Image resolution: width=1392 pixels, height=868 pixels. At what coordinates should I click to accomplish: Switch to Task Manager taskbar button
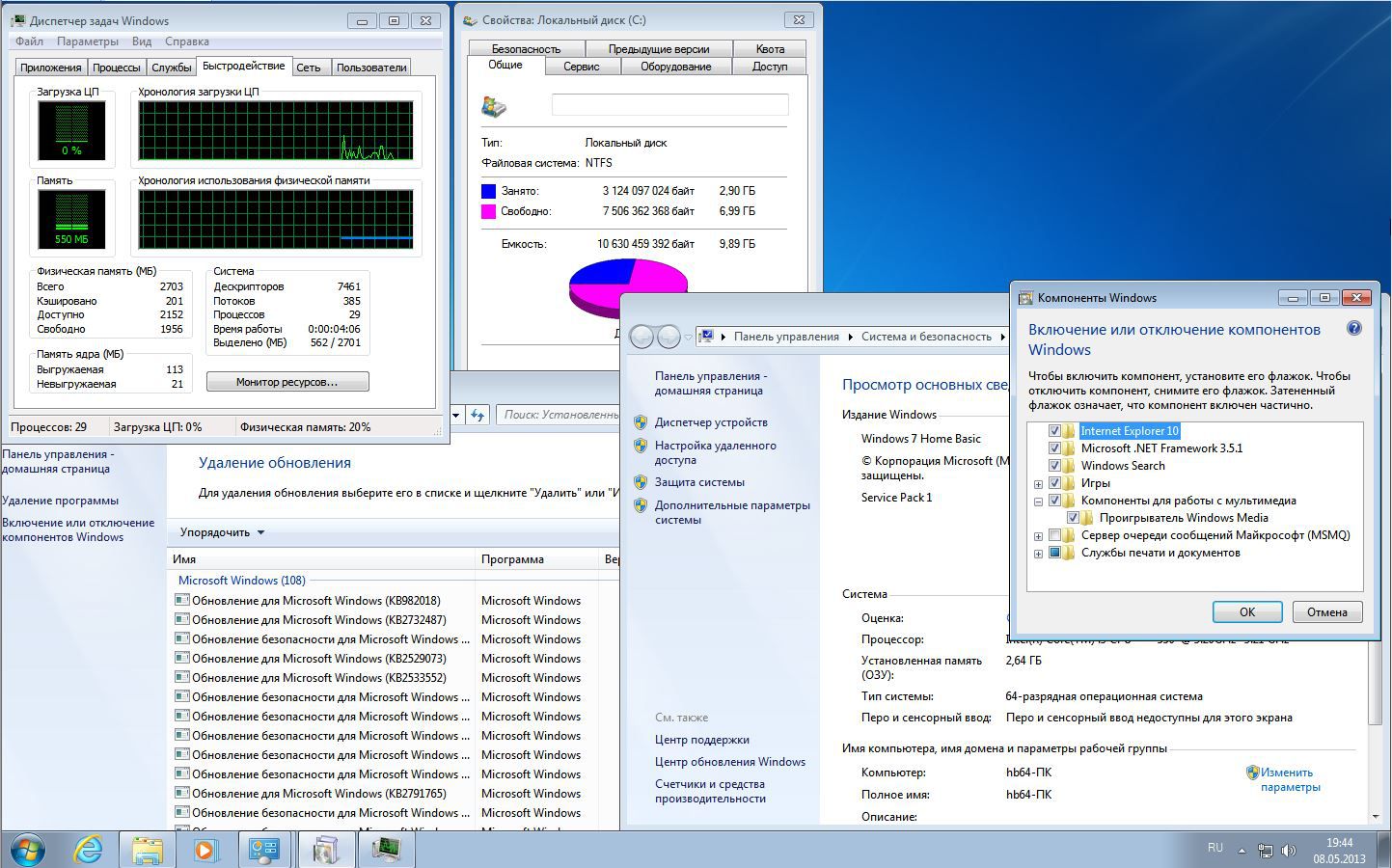click(387, 850)
